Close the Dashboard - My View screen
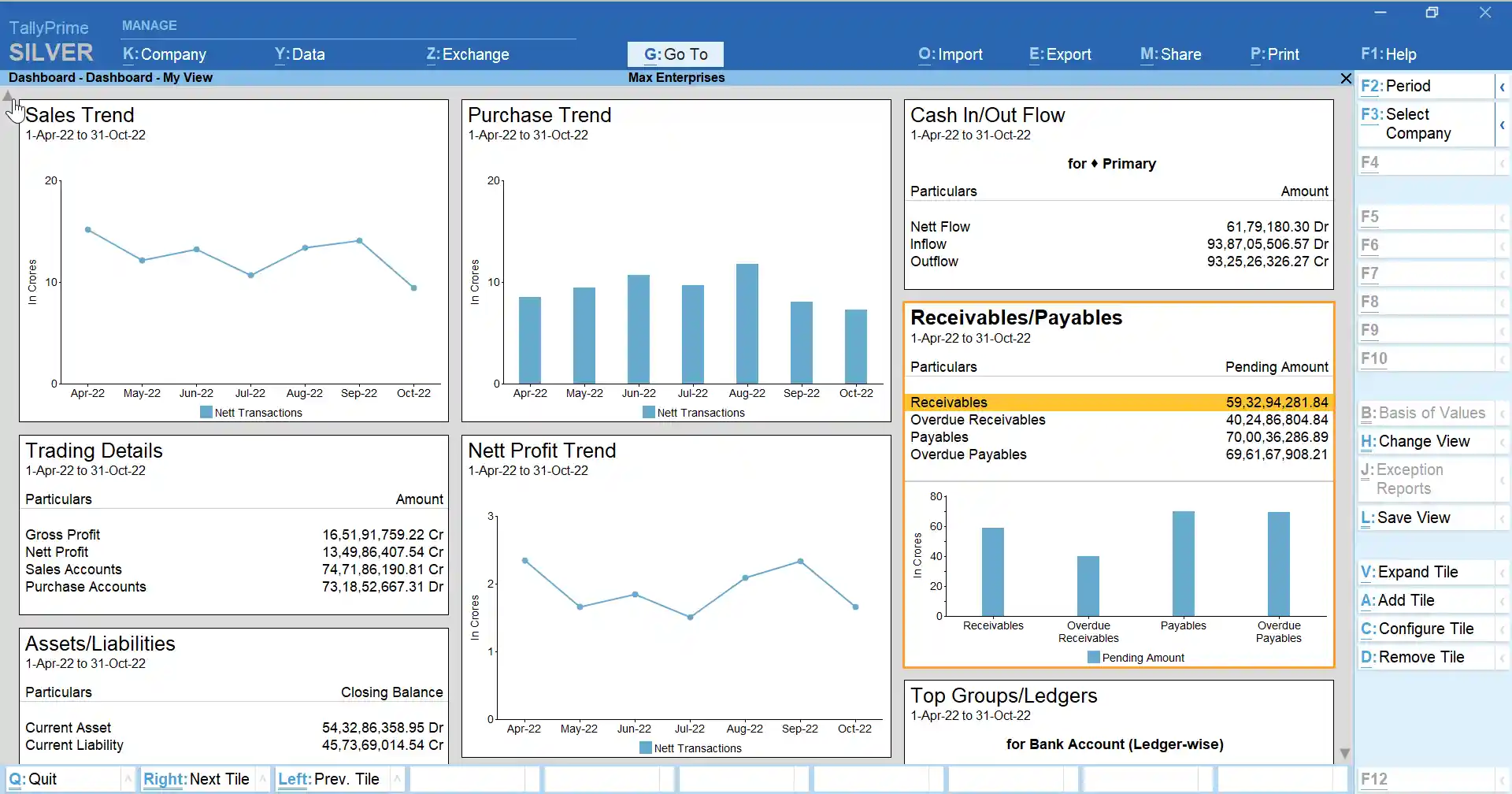This screenshot has height=794, width=1512. point(1346,78)
